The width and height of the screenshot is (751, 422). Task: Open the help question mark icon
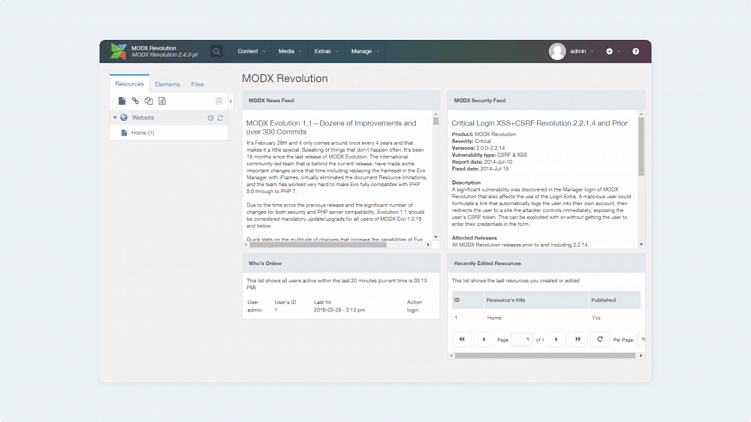coord(636,51)
